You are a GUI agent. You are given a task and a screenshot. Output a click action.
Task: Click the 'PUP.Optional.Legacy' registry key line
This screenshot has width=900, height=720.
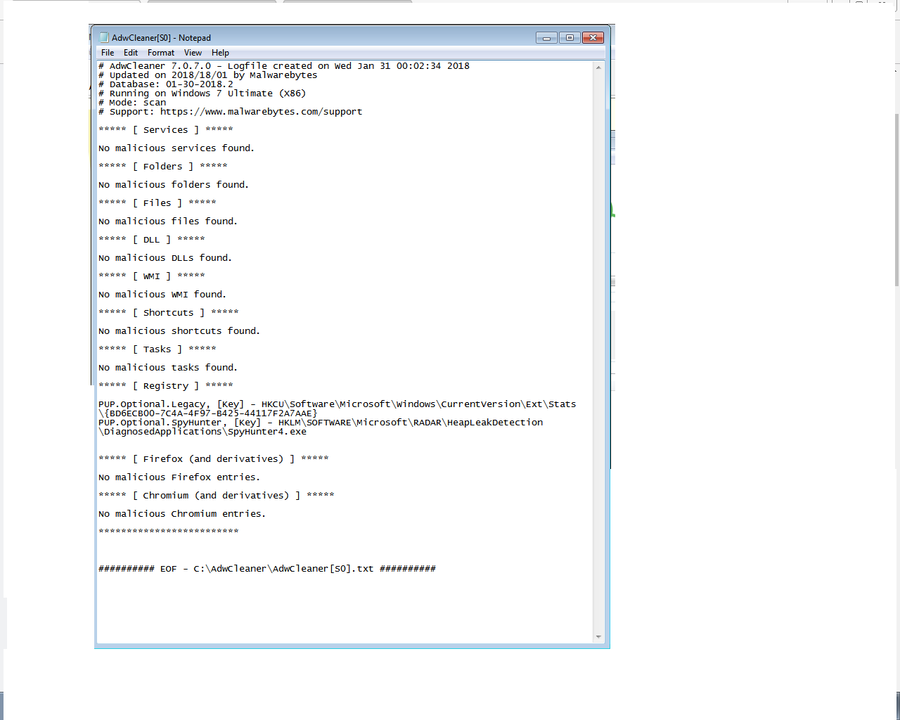[337, 404]
